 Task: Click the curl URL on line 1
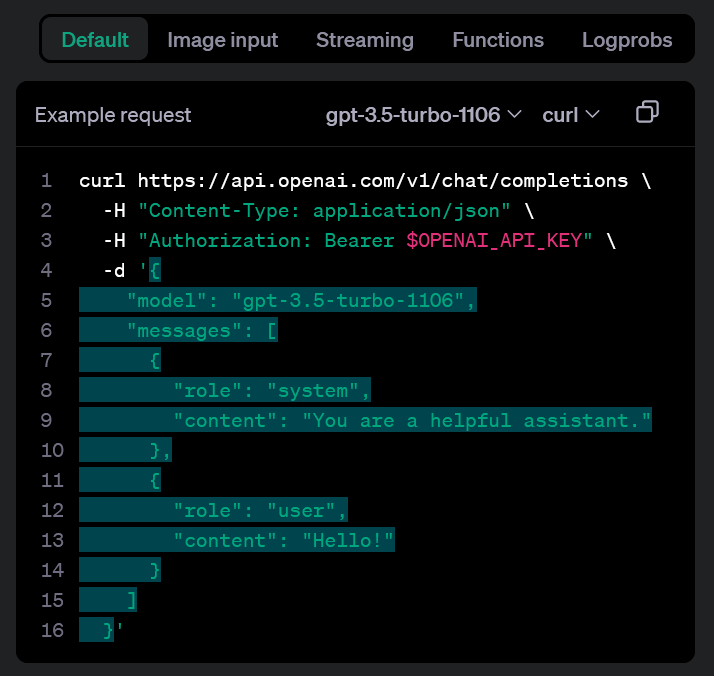(383, 181)
